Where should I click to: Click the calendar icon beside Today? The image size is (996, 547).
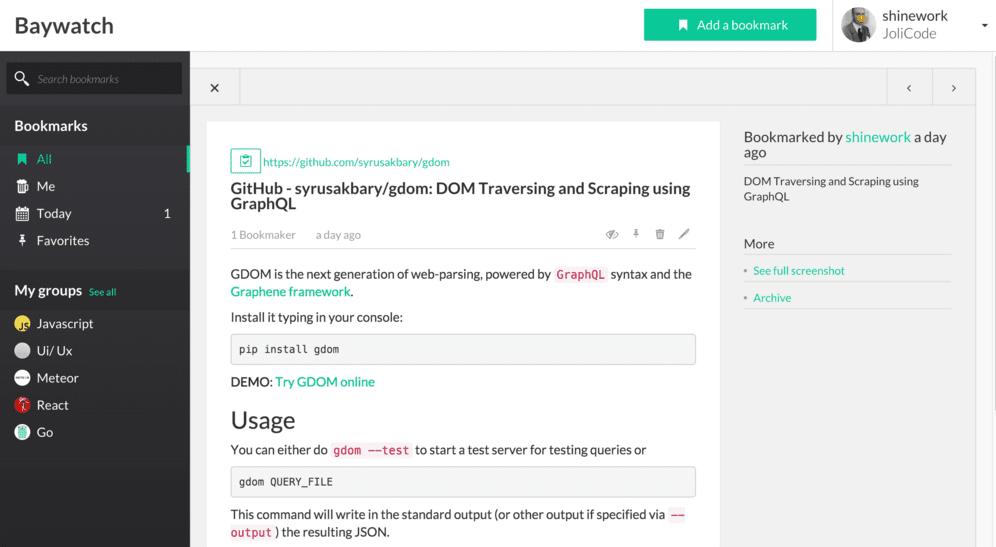(22, 213)
